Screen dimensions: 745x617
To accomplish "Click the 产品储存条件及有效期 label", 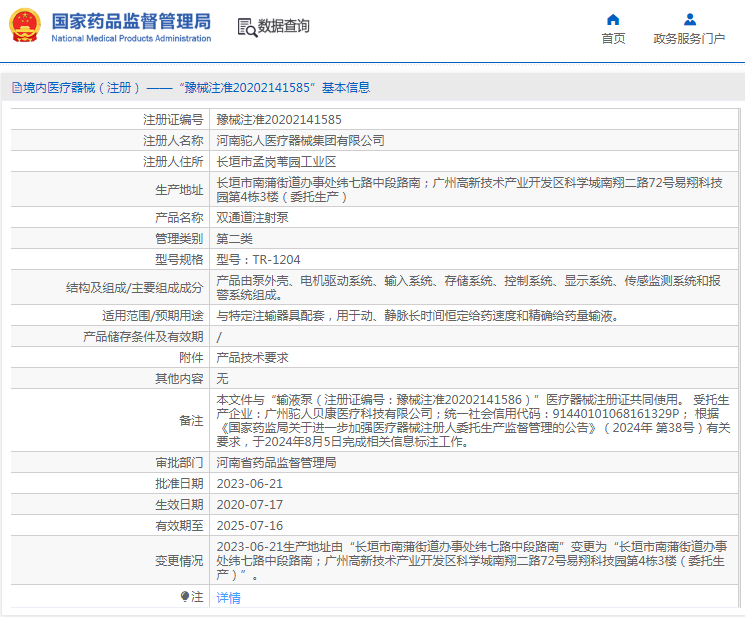I will (x=143, y=336).
